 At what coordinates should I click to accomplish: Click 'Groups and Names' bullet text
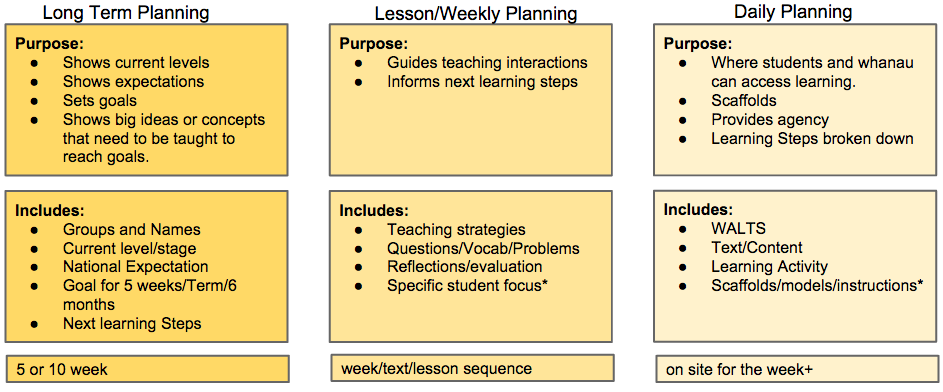[x=132, y=230]
